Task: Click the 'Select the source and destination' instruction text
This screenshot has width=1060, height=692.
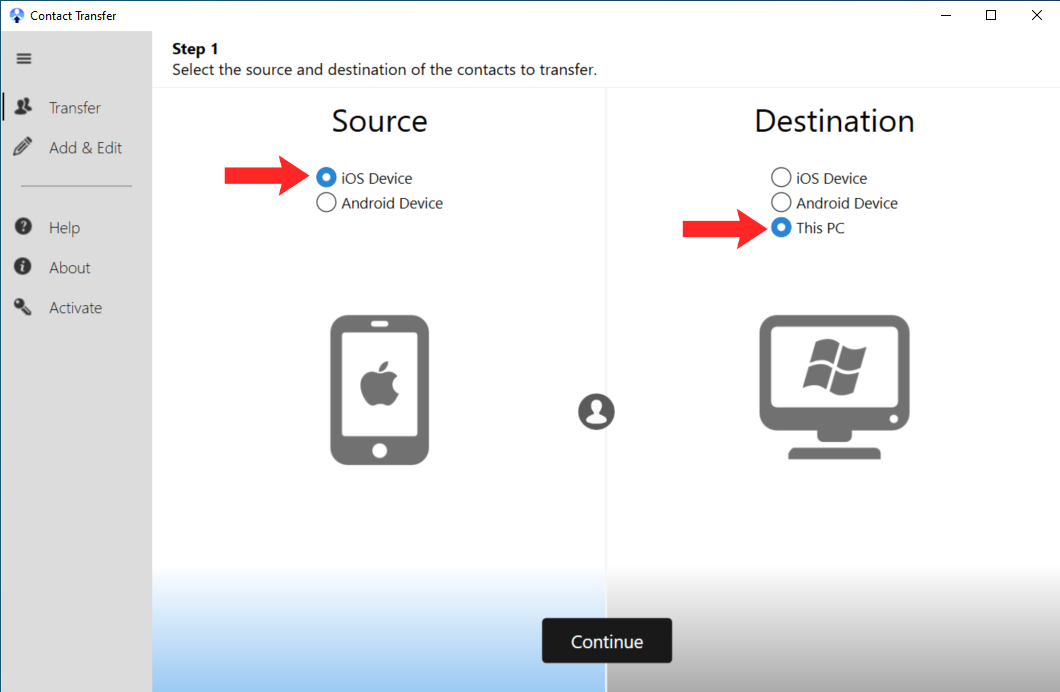Action: tap(384, 70)
